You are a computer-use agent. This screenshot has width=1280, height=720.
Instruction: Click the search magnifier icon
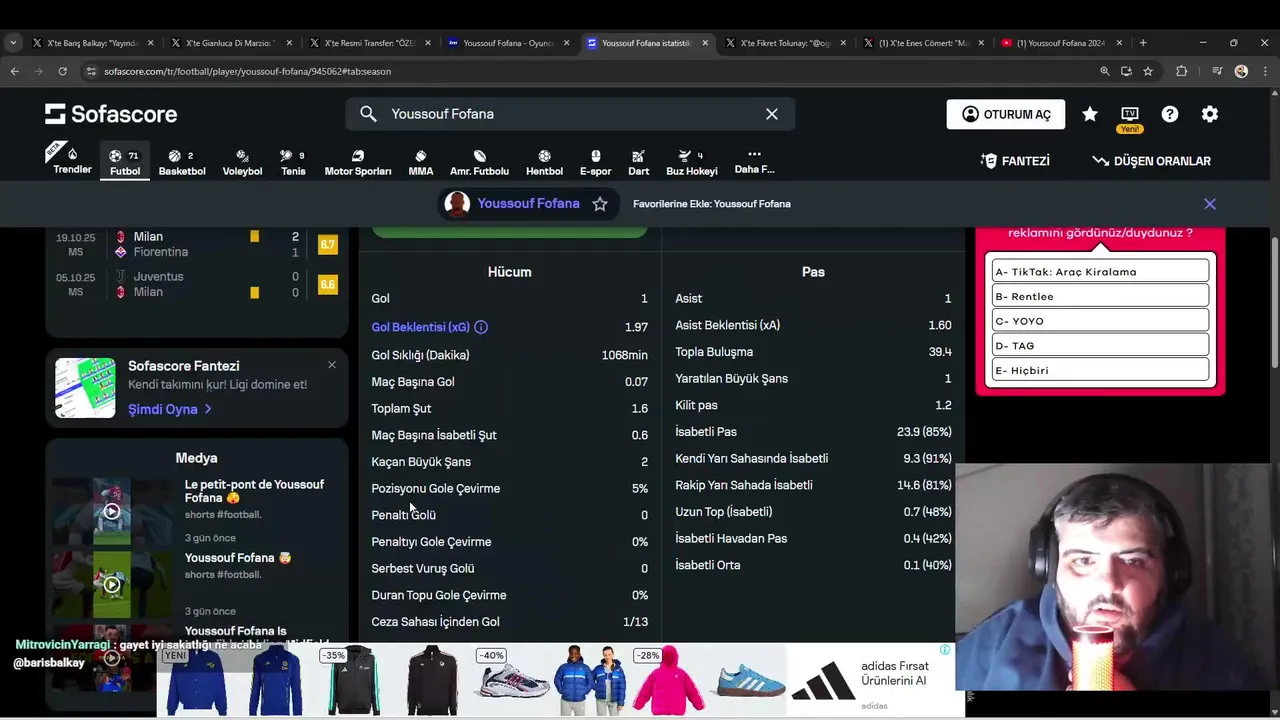[x=368, y=114]
